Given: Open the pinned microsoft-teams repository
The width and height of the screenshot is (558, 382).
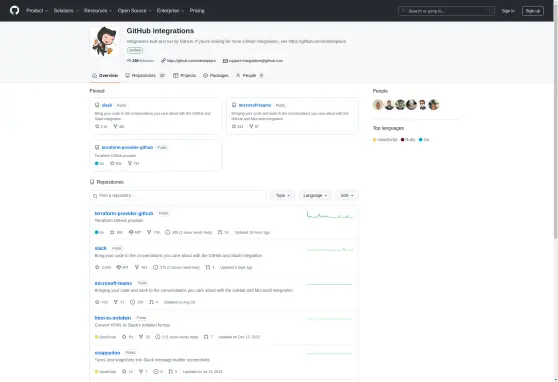Looking at the screenshot, I should pyautogui.click(x=255, y=105).
